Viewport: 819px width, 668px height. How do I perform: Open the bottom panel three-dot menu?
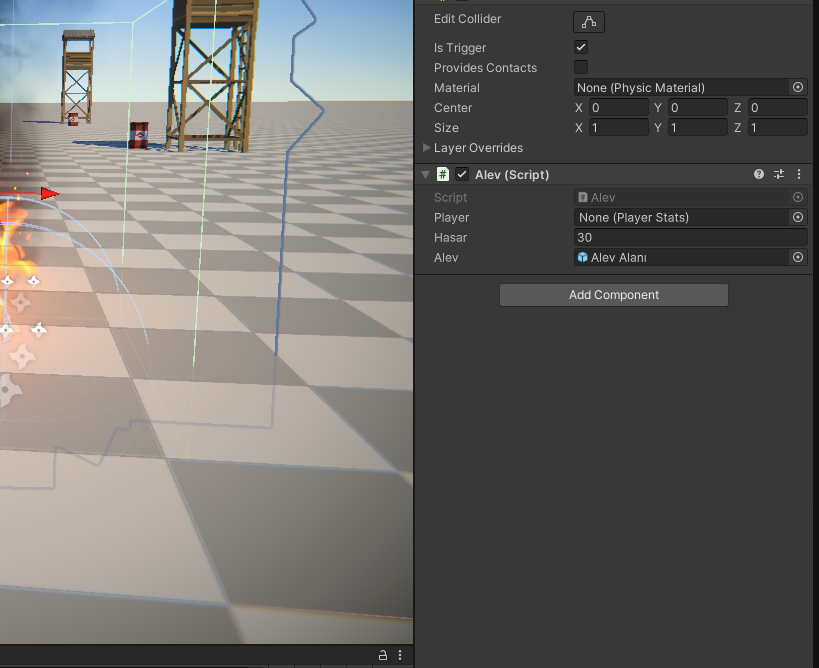tap(400, 656)
